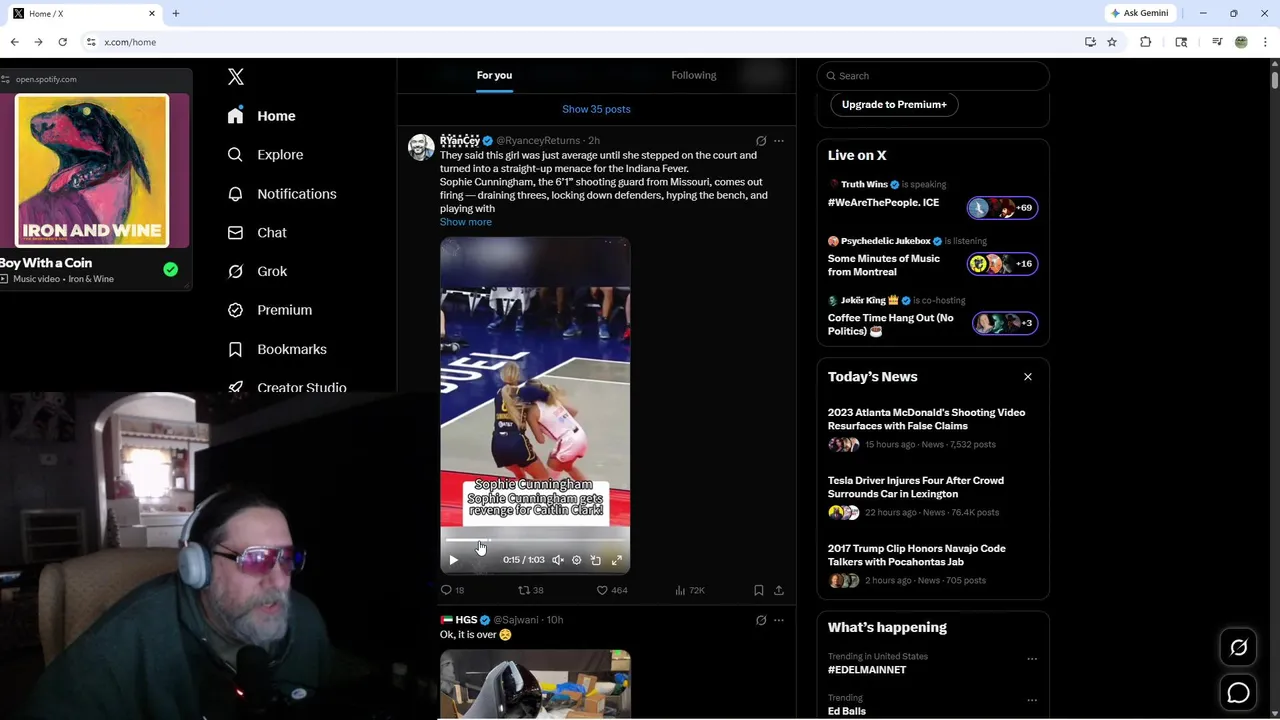Show 35 new posts
Viewport: 1280px width, 720px height.
(596, 109)
